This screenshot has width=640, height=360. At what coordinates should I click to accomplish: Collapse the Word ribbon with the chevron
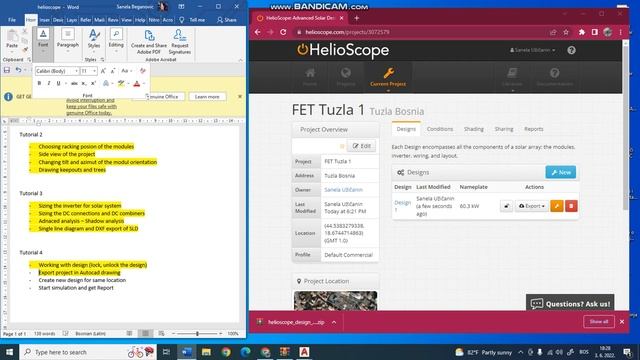point(240,60)
